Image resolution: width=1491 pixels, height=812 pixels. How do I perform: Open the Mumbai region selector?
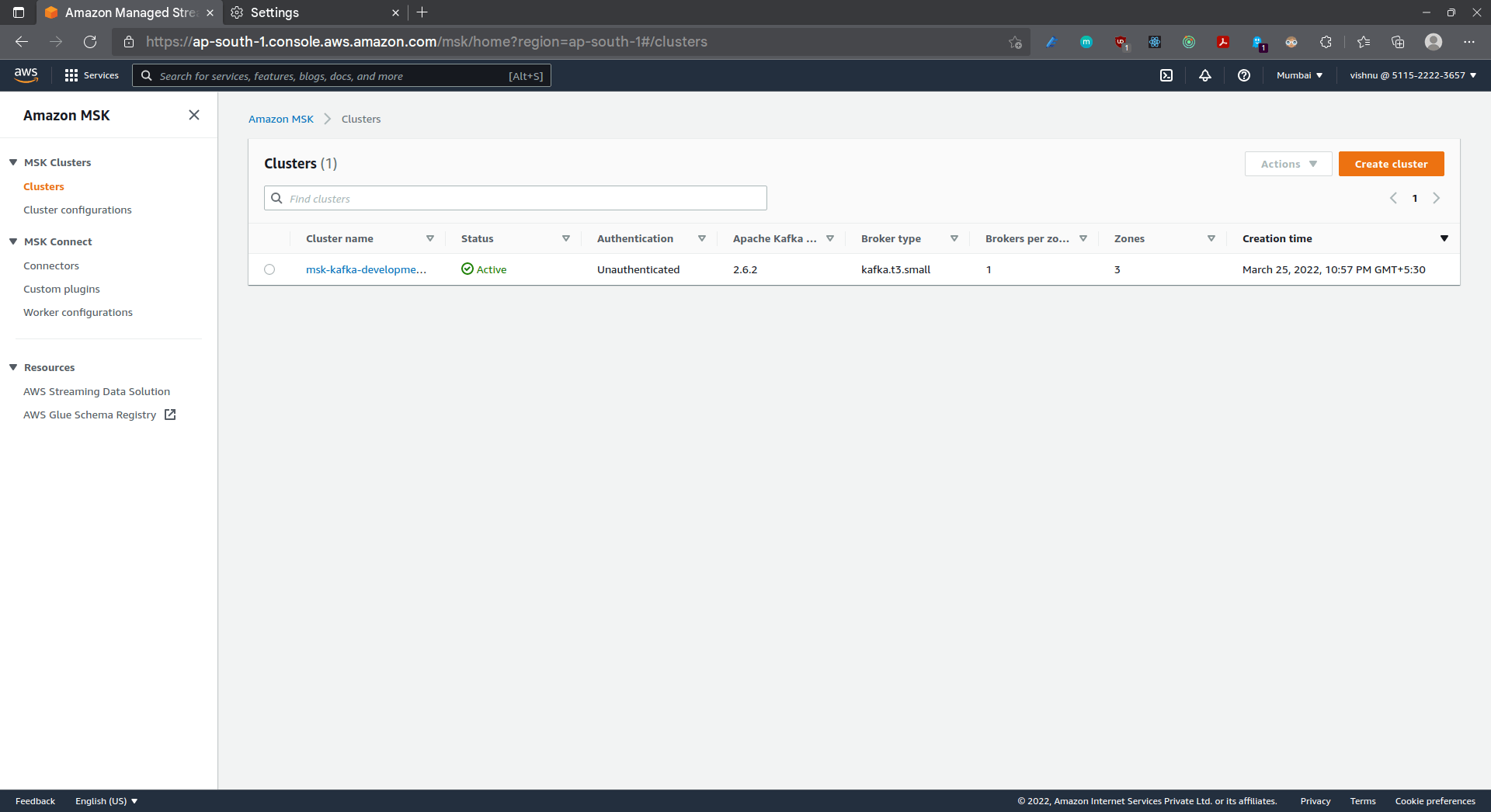coord(1299,75)
